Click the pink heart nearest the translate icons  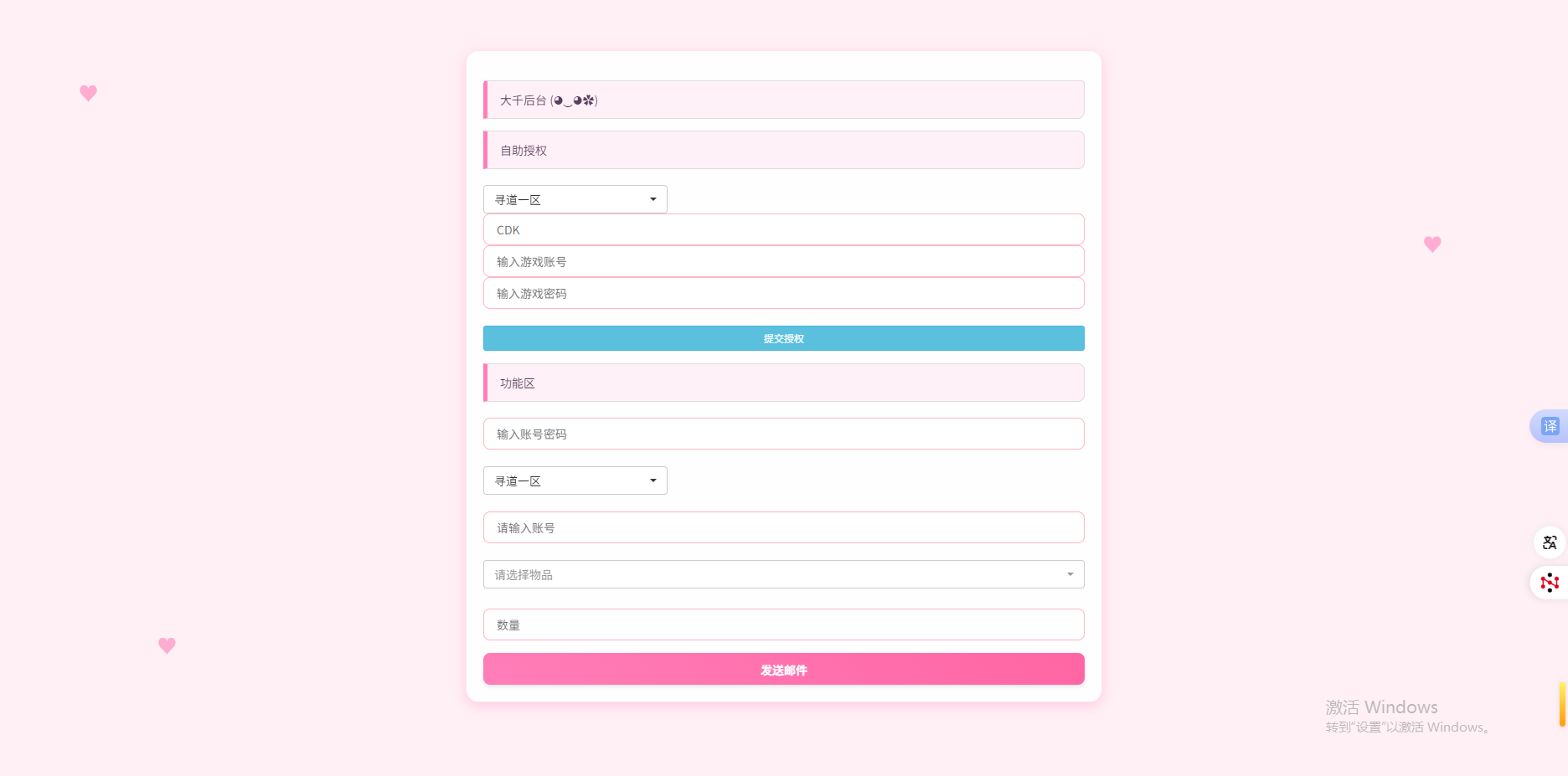[x=1432, y=244]
